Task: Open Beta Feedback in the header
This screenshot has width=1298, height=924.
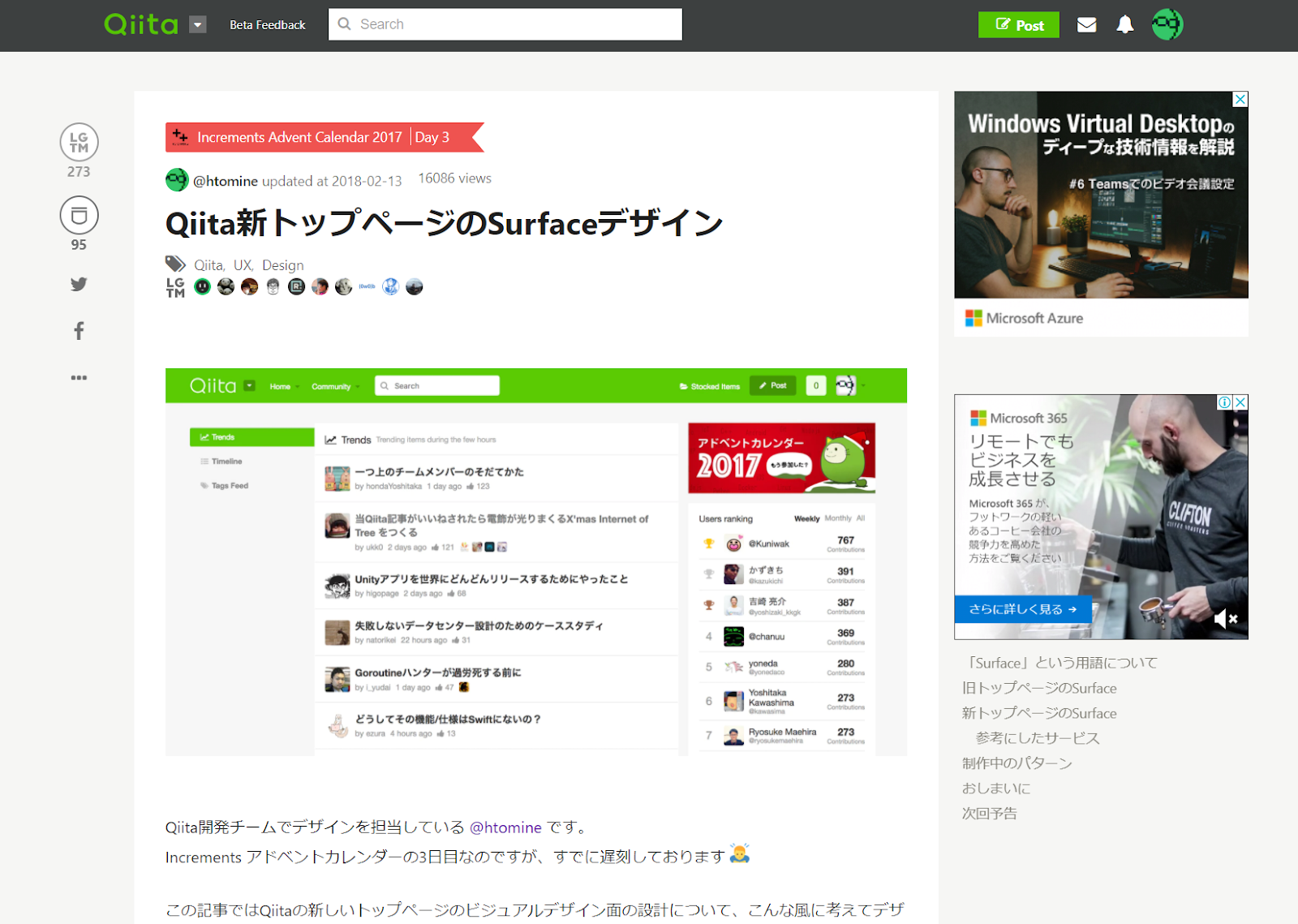Action: click(268, 25)
